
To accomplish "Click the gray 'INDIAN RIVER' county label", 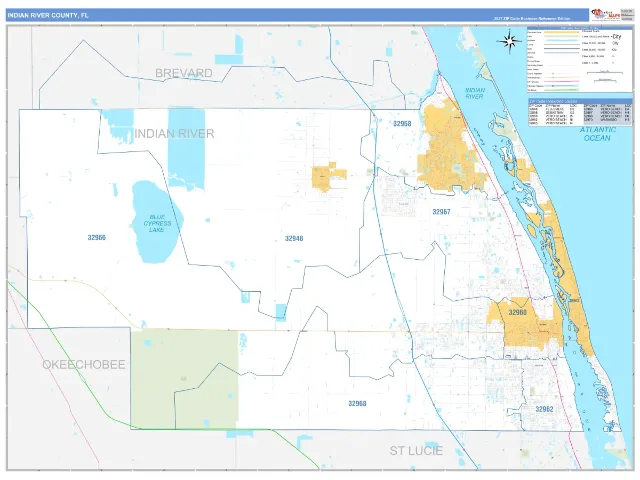I will (x=174, y=133).
